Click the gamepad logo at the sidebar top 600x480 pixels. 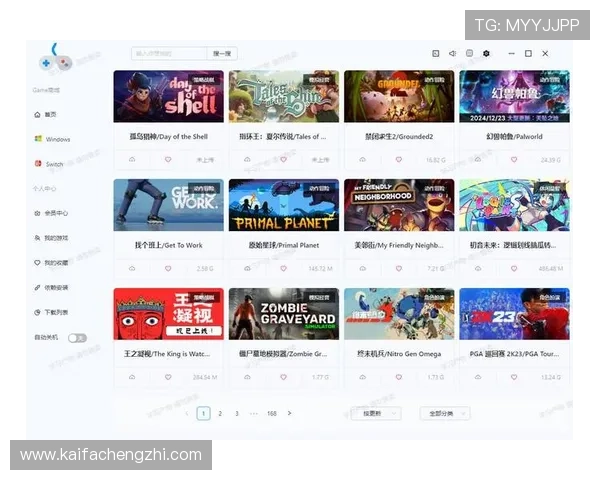(x=55, y=59)
